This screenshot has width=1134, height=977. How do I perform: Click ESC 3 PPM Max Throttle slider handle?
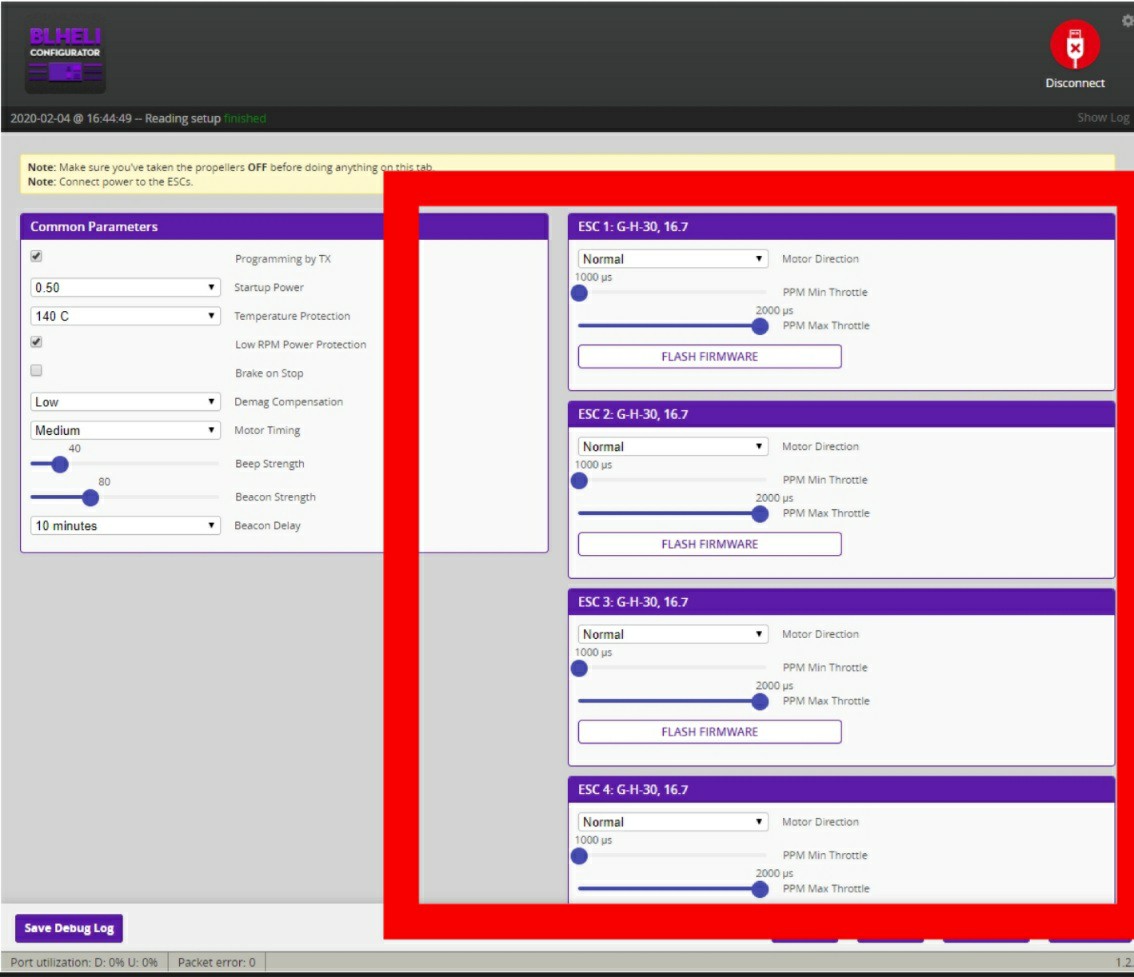(x=760, y=701)
